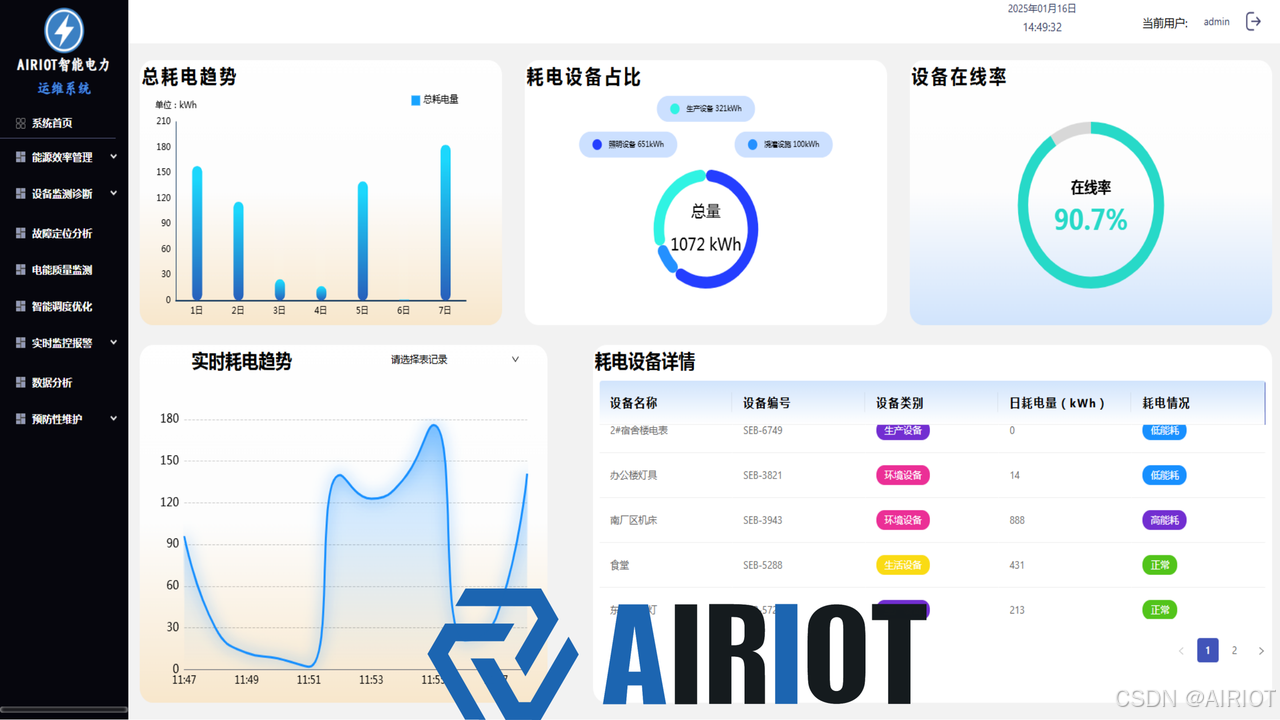Go to page 2 of device table
The image size is (1280, 720).
point(1234,650)
